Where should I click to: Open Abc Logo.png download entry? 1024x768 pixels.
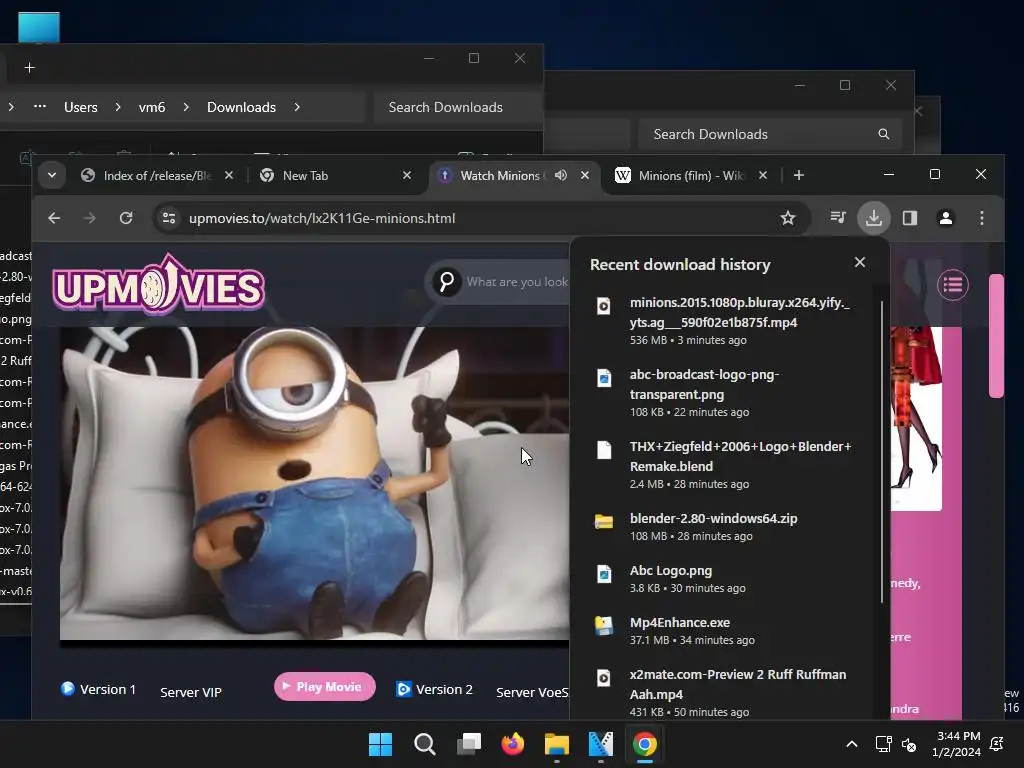click(x=728, y=579)
